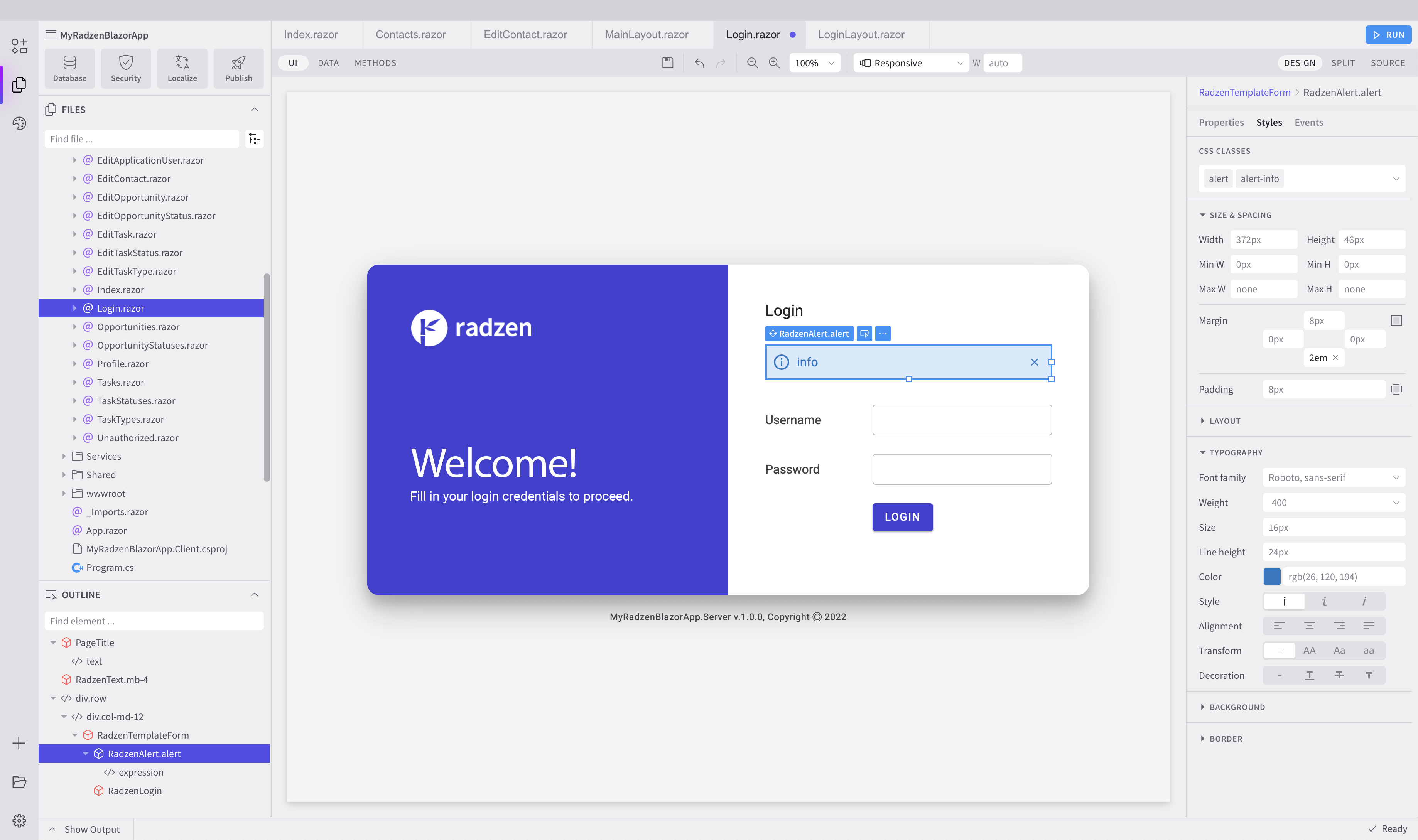Viewport: 1418px width, 840px height.
Task: Select italic font style option
Action: [x=1324, y=601]
